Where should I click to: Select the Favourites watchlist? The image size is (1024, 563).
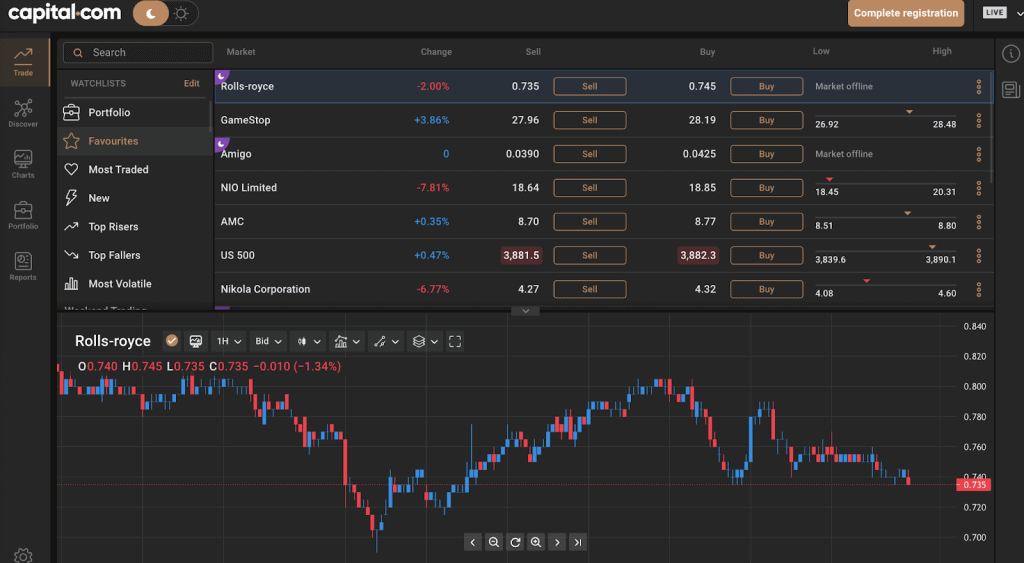pyautogui.click(x=136, y=141)
